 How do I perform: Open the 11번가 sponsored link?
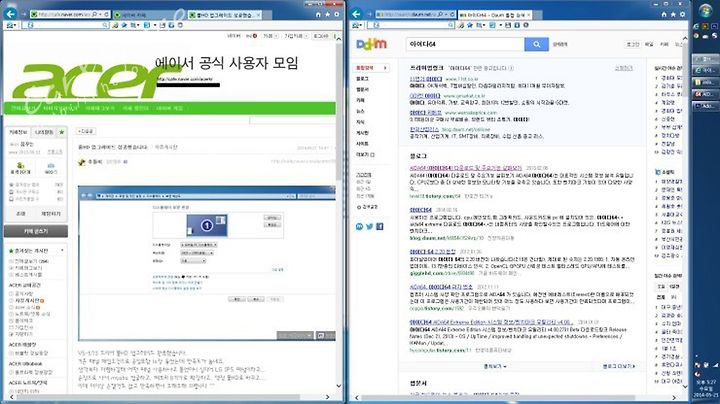(x=426, y=79)
